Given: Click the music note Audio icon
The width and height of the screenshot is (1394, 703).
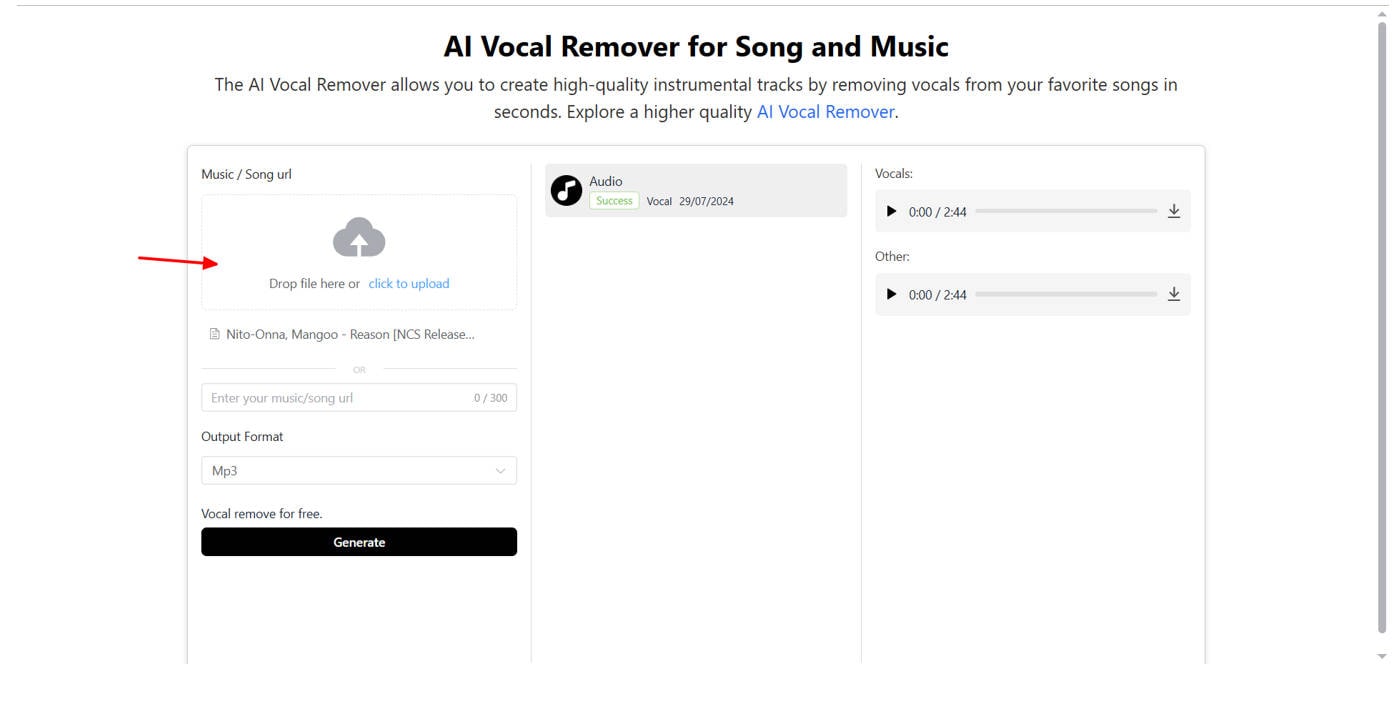Looking at the screenshot, I should click(x=567, y=190).
